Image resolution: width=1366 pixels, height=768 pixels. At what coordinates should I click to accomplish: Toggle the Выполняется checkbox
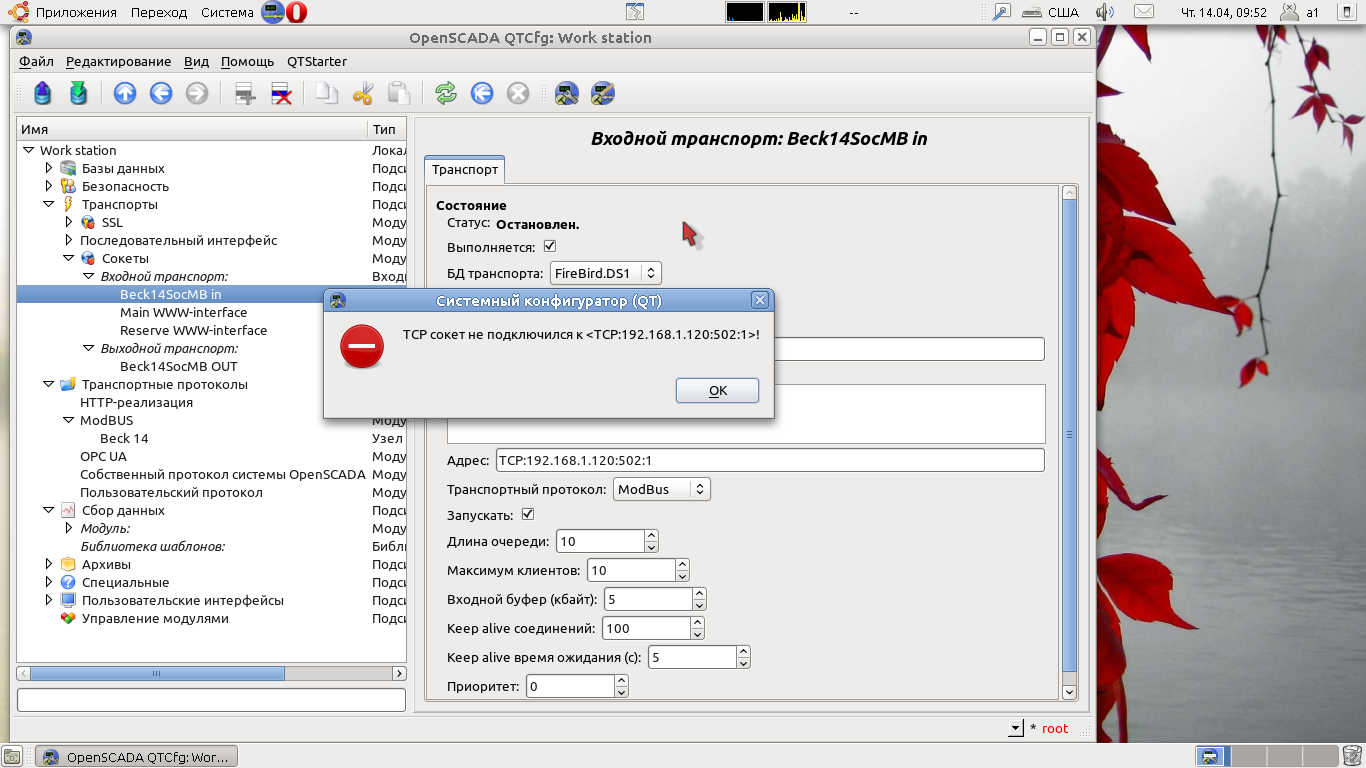coord(549,246)
